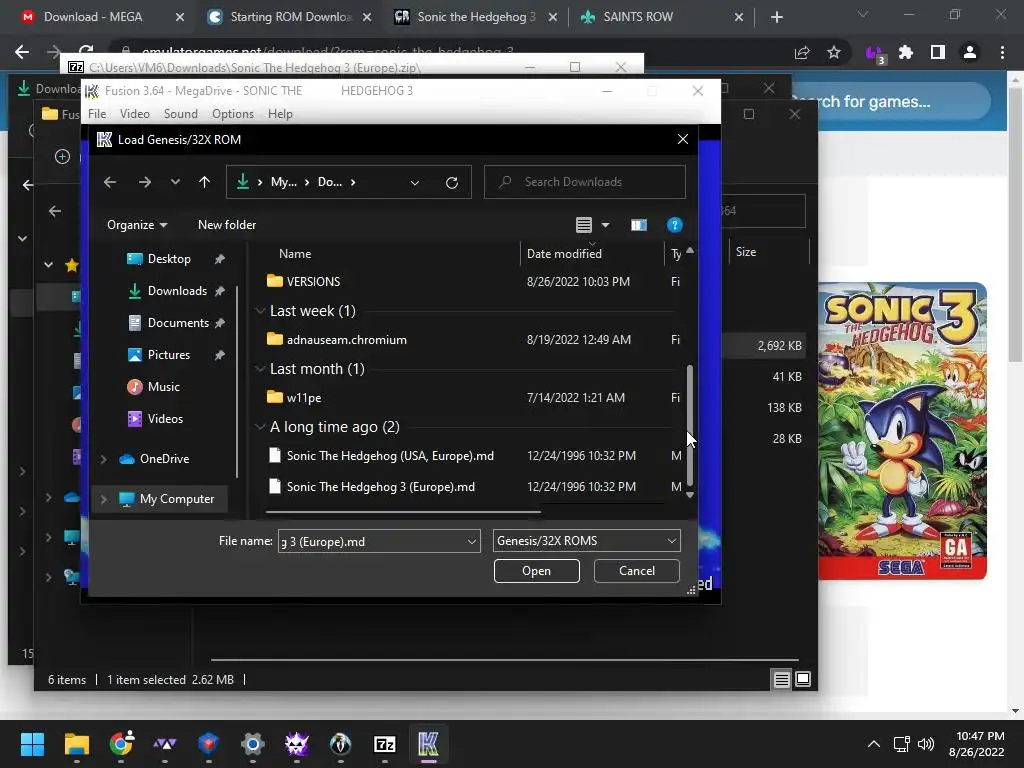Viewport: 1024px width, 768px height.
Task: Refresh the Downloads folder listing
Action: click(452, 182)
